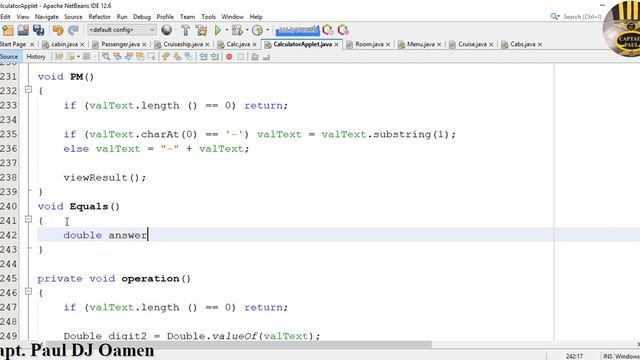Open the Help menu
This screenshot has height=360, width=640.
(x=256, y=17)
